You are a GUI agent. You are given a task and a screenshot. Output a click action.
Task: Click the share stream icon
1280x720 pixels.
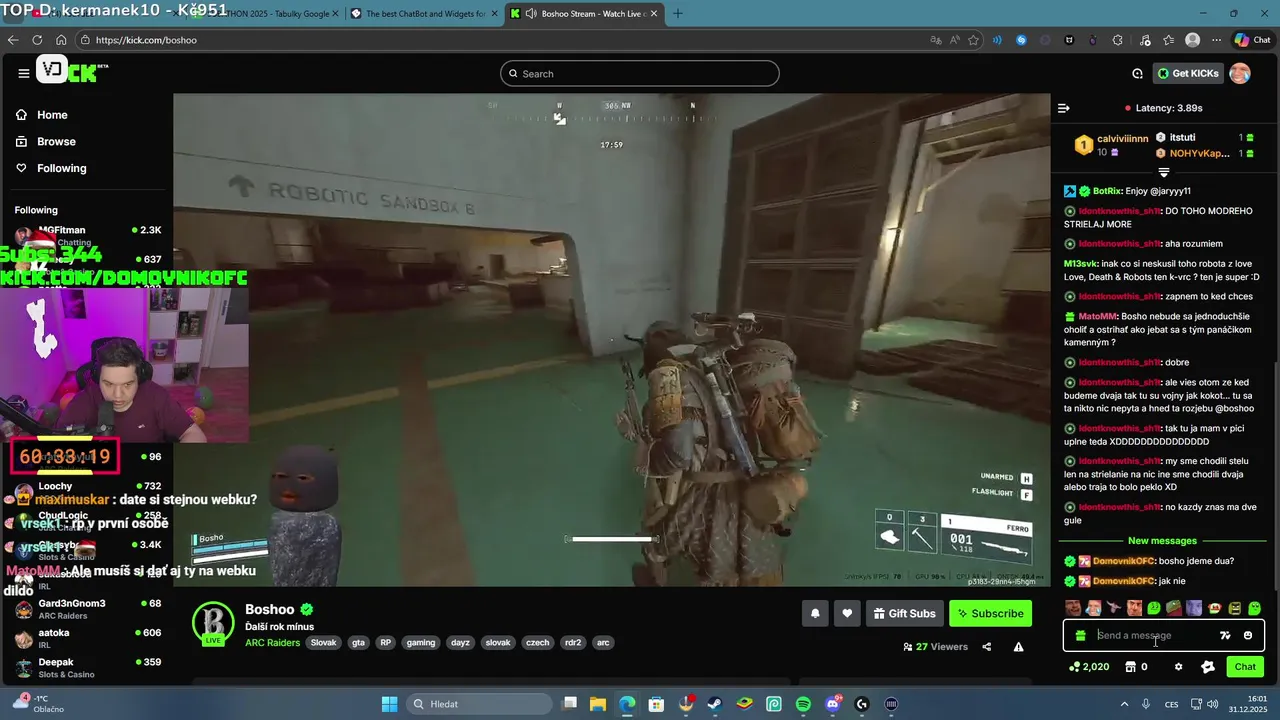coord(986,647)
